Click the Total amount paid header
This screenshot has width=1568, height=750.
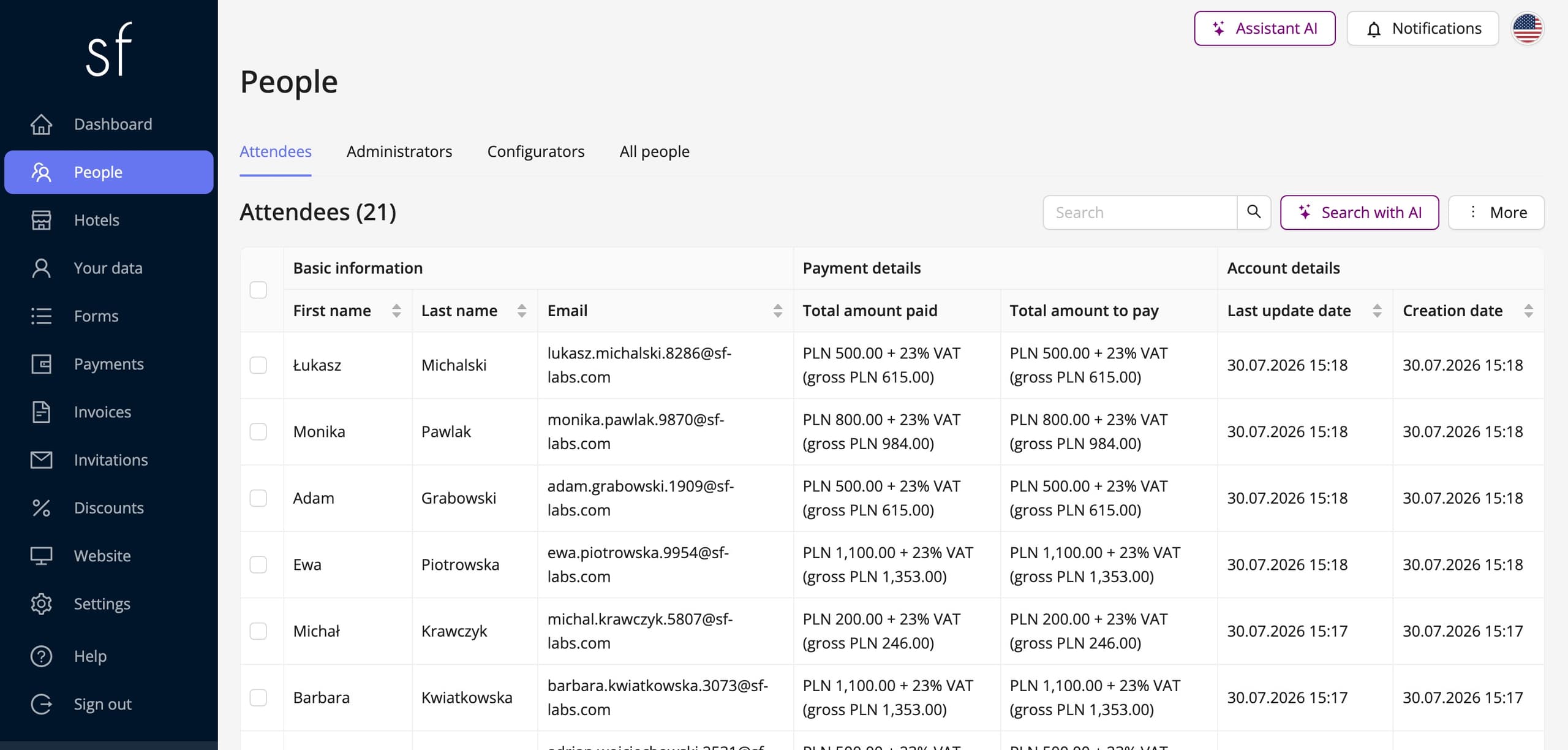pyautogui.click(x=870, y=311)
